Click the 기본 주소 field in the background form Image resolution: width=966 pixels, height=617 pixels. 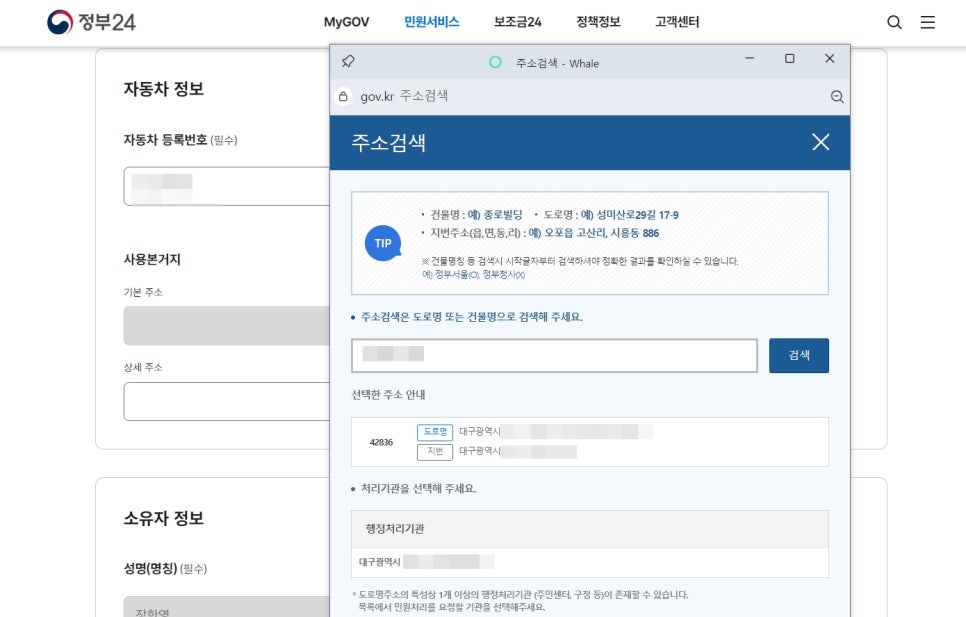(x=227, y=326)
